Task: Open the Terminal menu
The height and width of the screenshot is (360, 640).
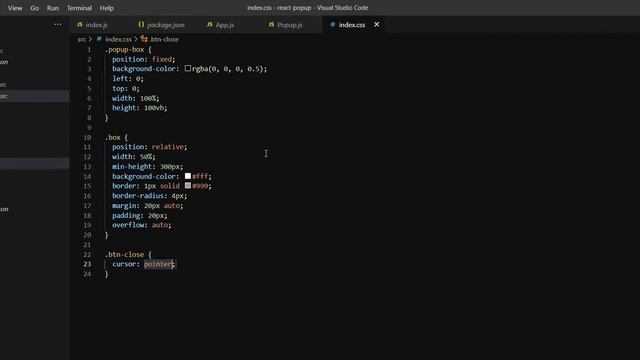Action: (x=79, y=8)
